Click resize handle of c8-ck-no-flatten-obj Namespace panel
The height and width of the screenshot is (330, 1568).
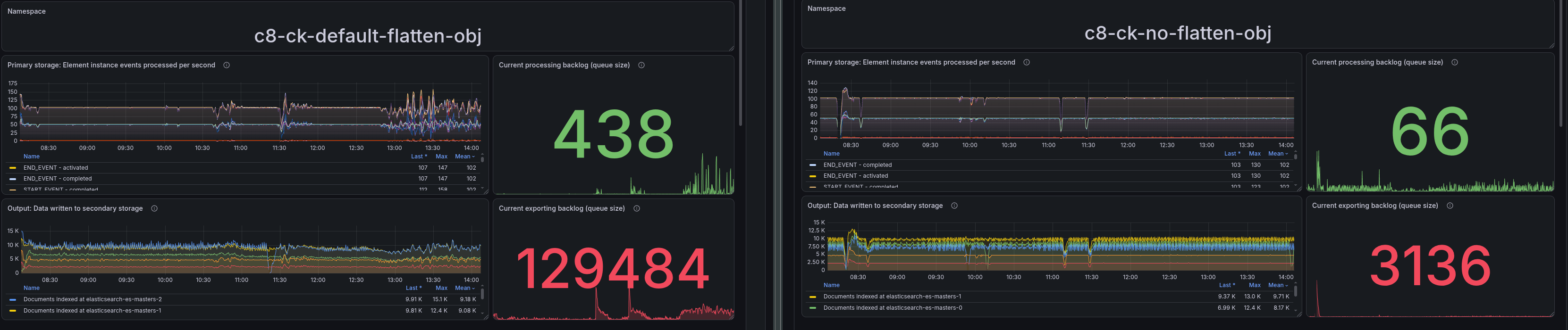[1551, 45]
